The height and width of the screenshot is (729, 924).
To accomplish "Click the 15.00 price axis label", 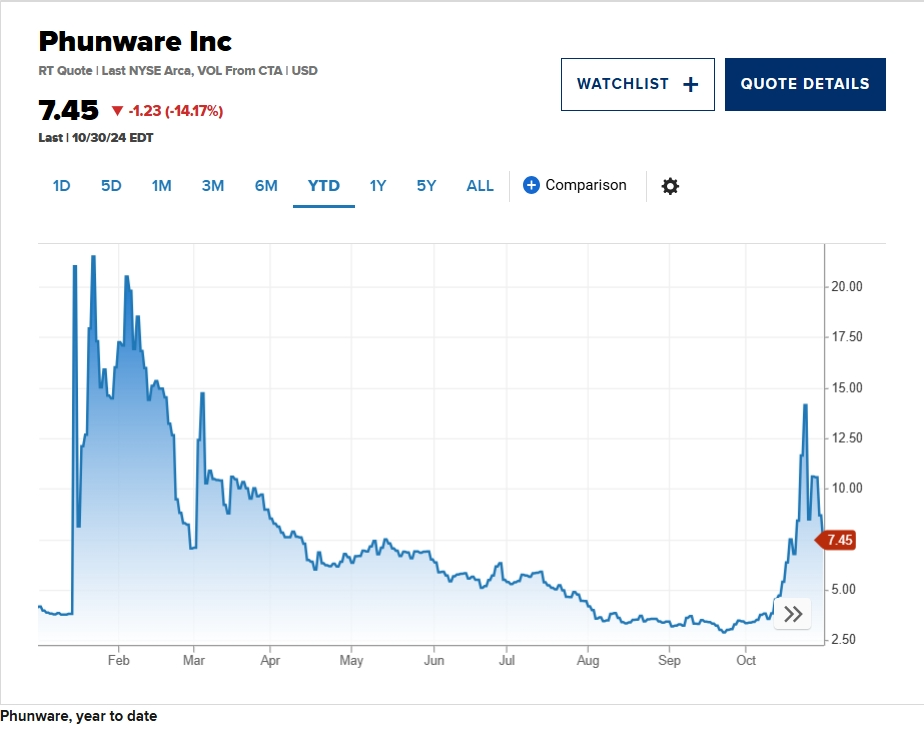I will pyautogui.click(x=847, y=388).
